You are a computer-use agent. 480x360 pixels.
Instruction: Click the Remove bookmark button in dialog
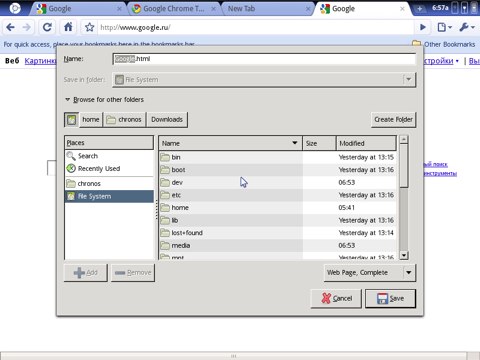133,273
